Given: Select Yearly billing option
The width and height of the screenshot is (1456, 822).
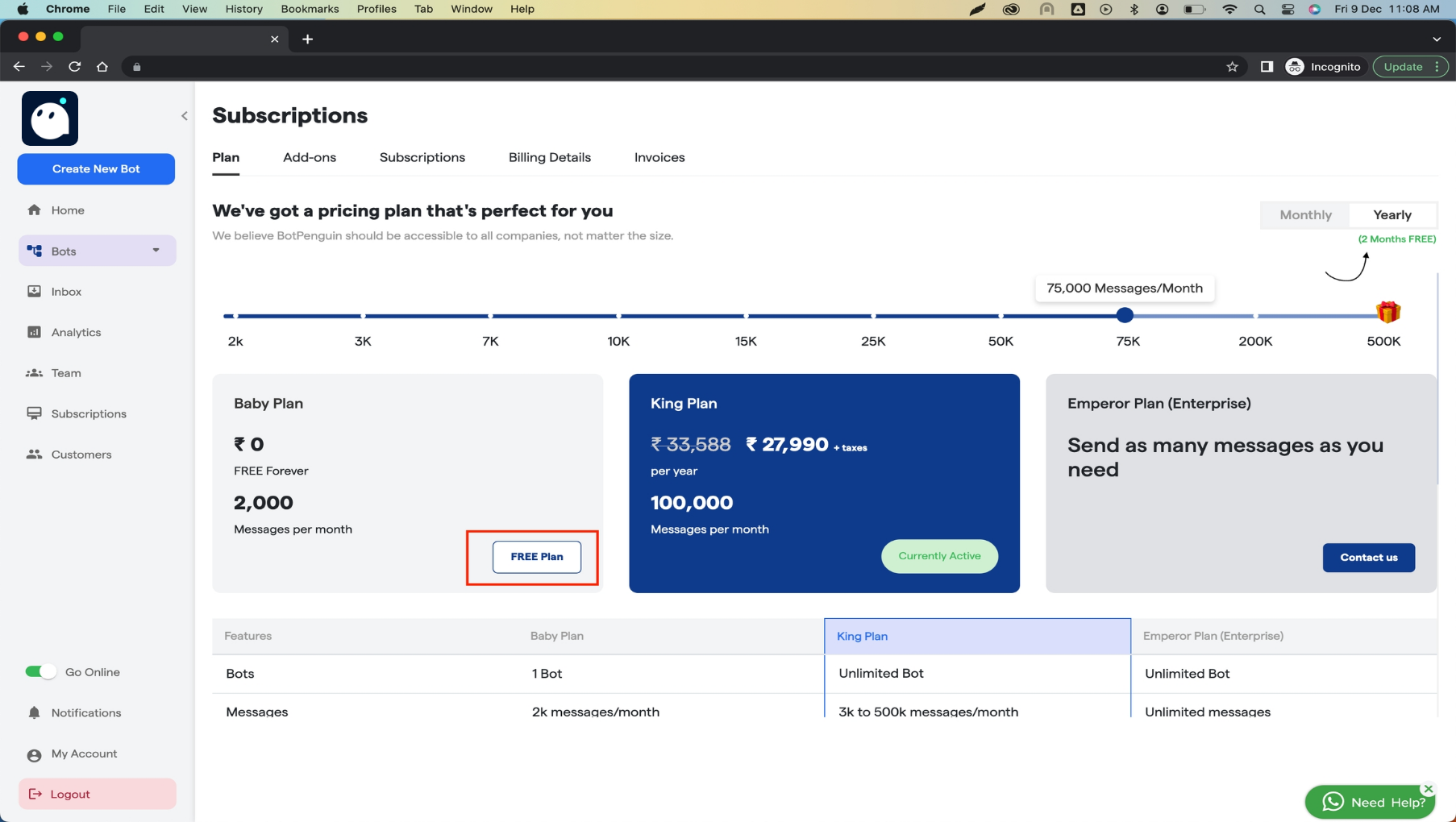Looking at the screenshot, I should [1392, 215].
